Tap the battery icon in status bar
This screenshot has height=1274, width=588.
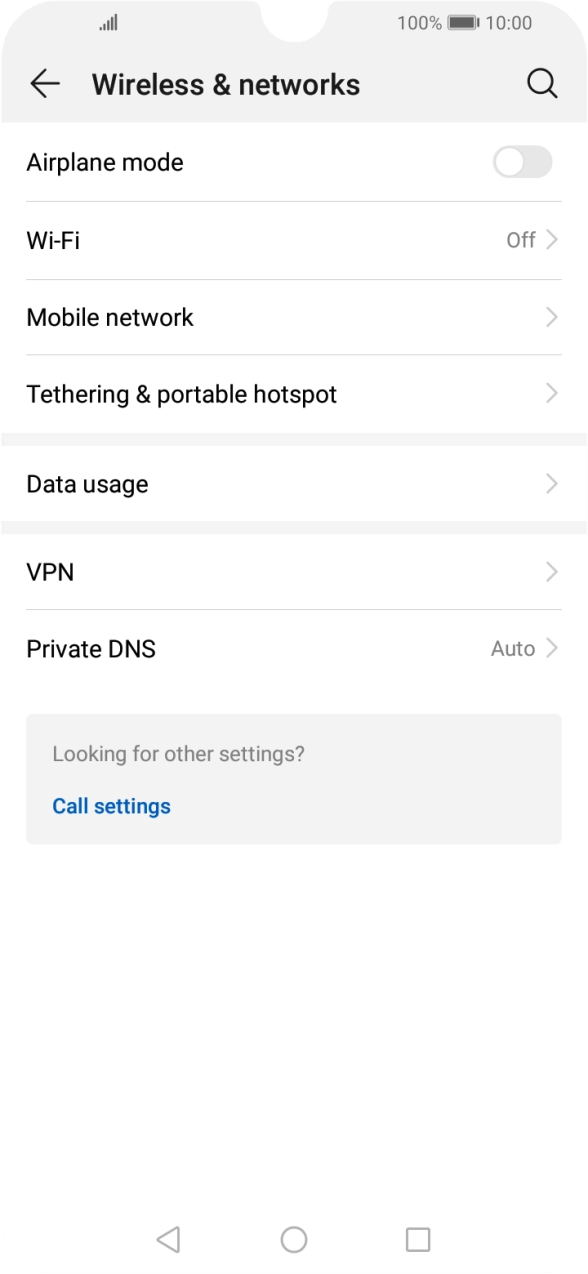click(x=466, y=22)
